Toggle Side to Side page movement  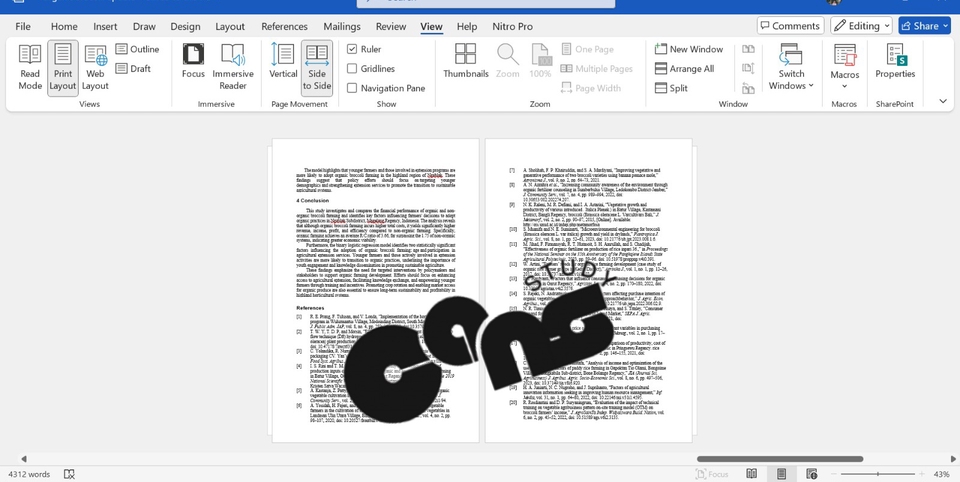coord(317,67)
